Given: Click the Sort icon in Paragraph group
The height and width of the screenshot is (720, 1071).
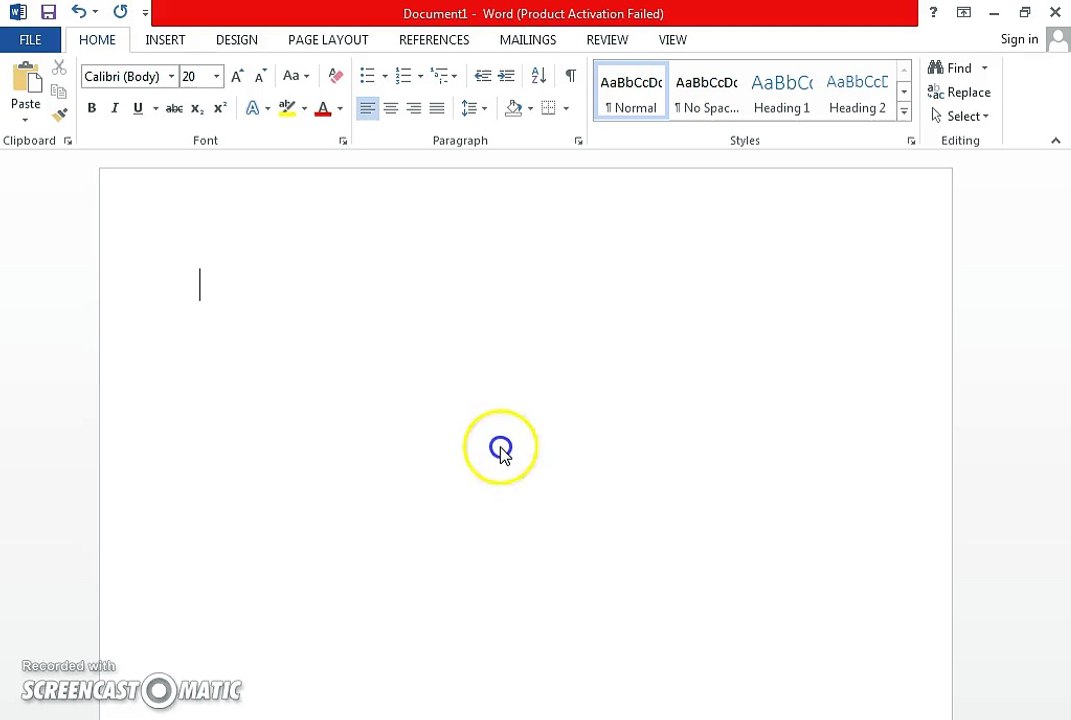Looking at the screenshot, I should point(538,76).
